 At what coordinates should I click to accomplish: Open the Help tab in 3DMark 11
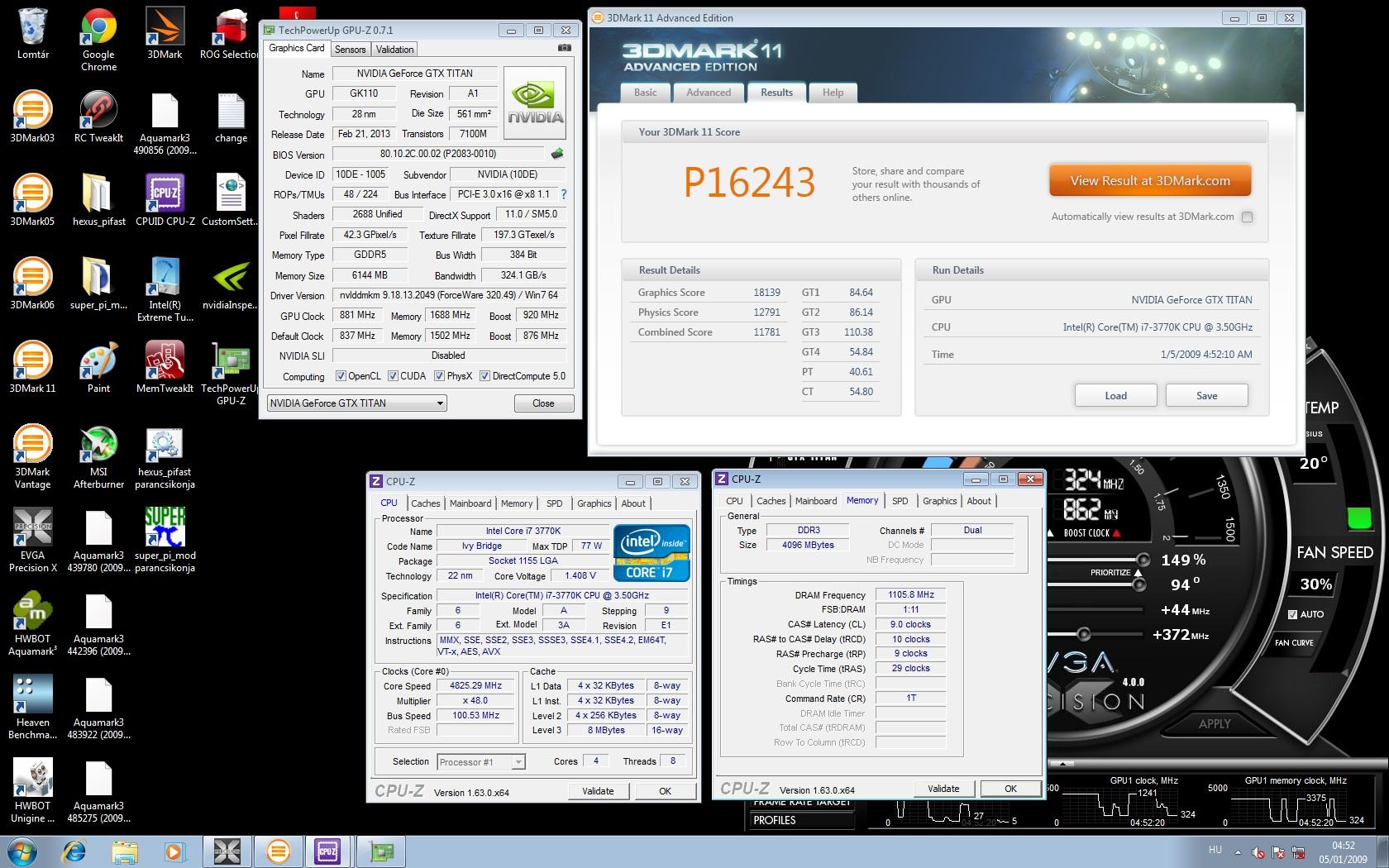pyautogui.click(x=833, y=93)
